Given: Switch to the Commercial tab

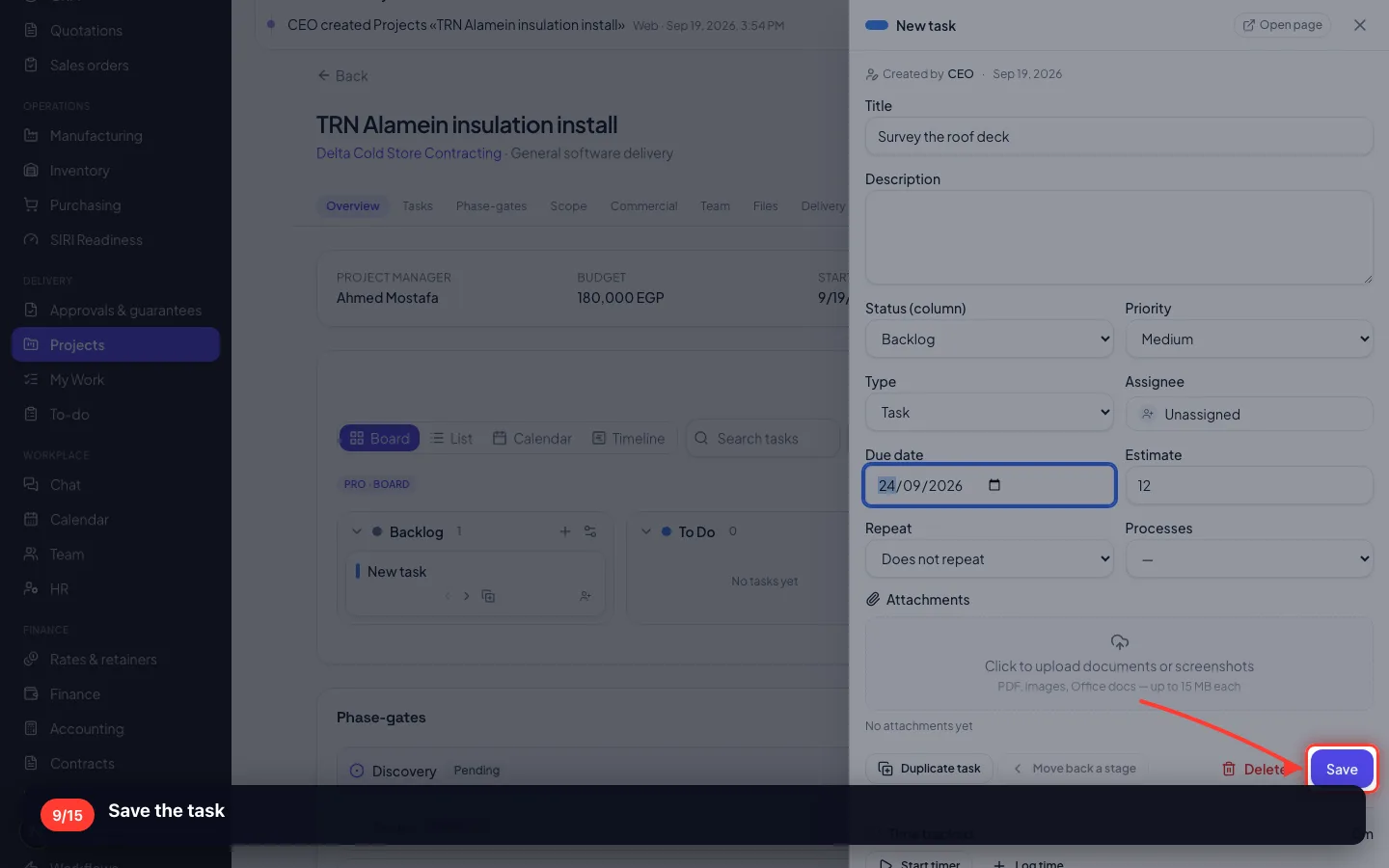Looking at the screenshot, I should click(643, 206).
